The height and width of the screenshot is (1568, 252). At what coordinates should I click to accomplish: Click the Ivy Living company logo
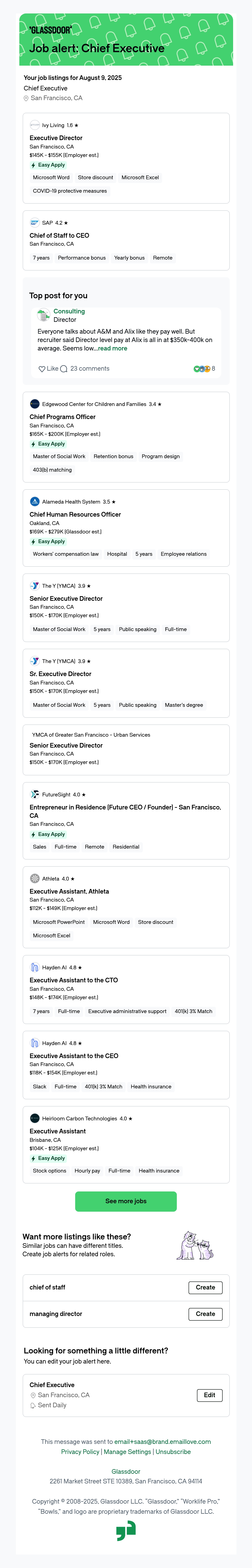[x=35, y=125]
